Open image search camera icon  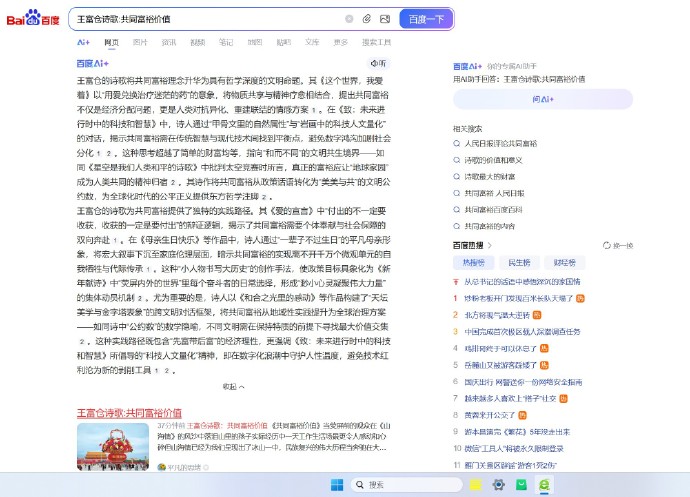(384, 19)
